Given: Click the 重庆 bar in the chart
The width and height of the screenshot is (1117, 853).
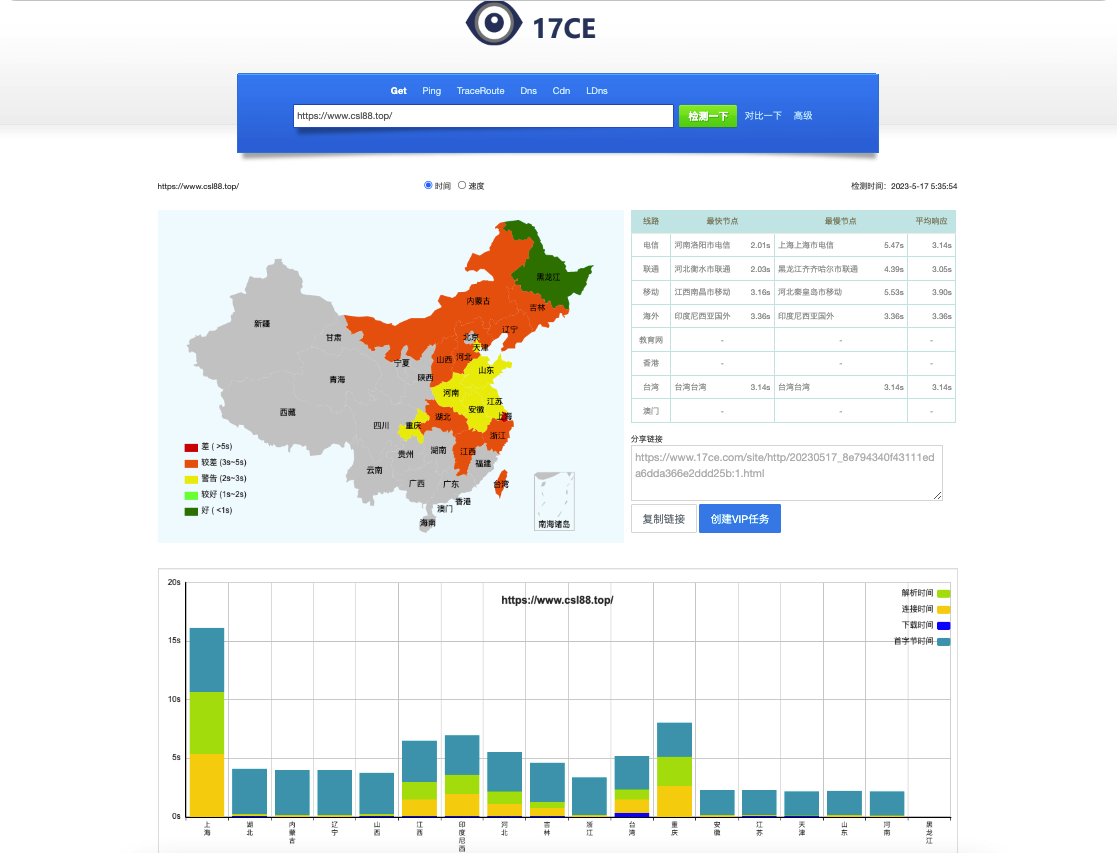Looking at the screenshot, I should [x=674, y=770].
